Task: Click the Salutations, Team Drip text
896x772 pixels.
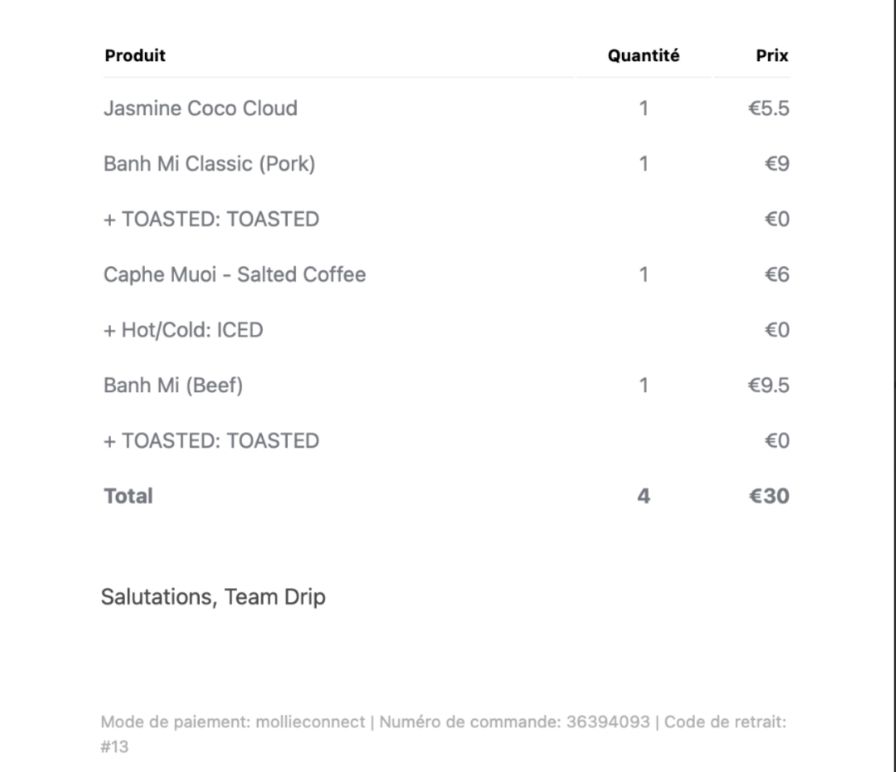Action: pyautogui.click(x=213, y=597)
